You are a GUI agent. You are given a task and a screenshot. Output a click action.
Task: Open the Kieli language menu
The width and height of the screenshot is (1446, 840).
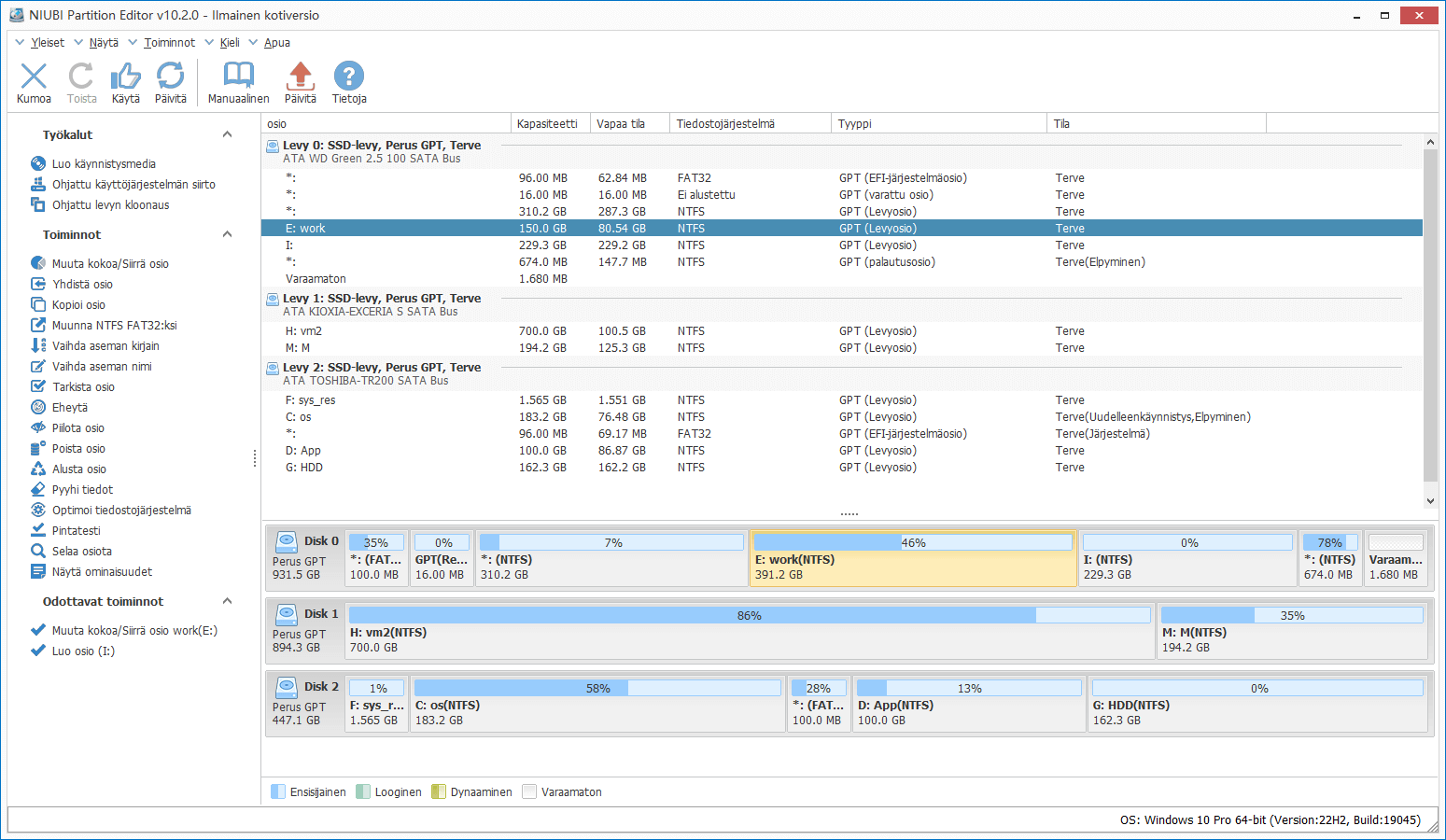[x=230, y=43]
